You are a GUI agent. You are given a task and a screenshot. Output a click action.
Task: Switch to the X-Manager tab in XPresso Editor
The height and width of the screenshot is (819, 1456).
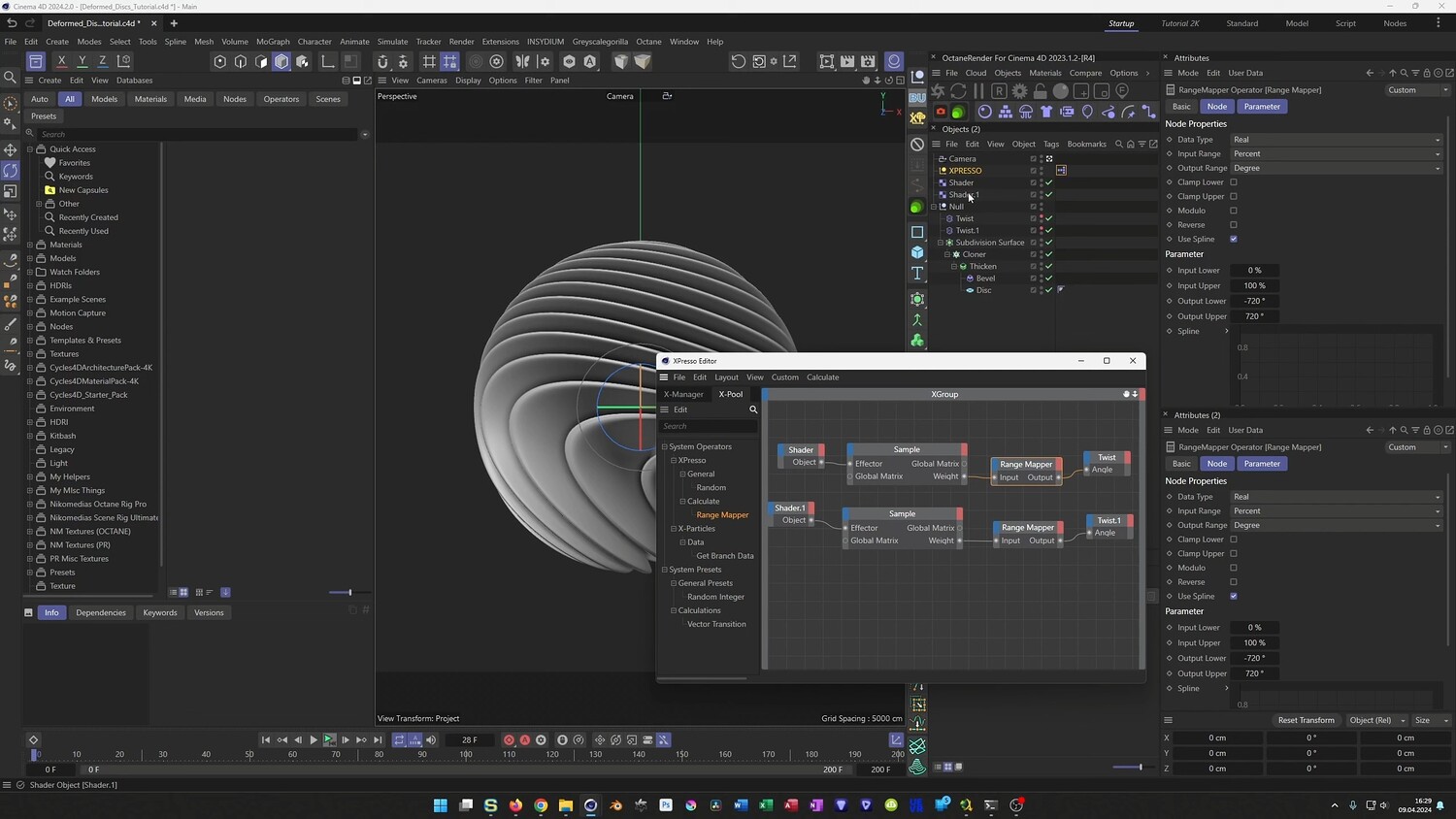pyautogui.click(x=683, y=394)
